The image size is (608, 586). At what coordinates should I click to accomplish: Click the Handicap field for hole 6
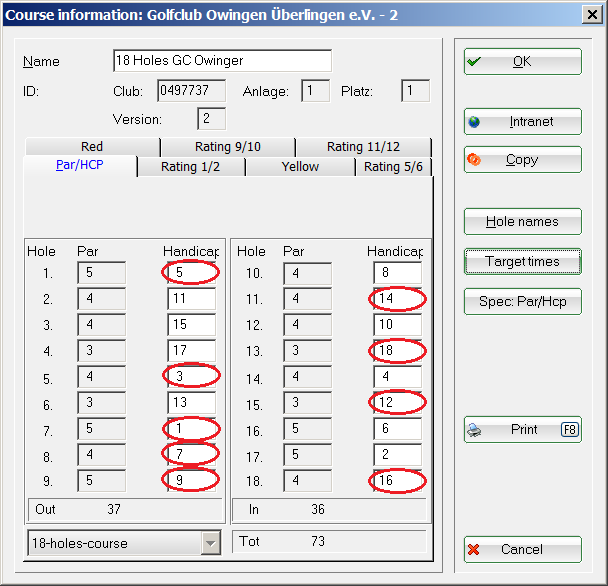pos(192,403)
